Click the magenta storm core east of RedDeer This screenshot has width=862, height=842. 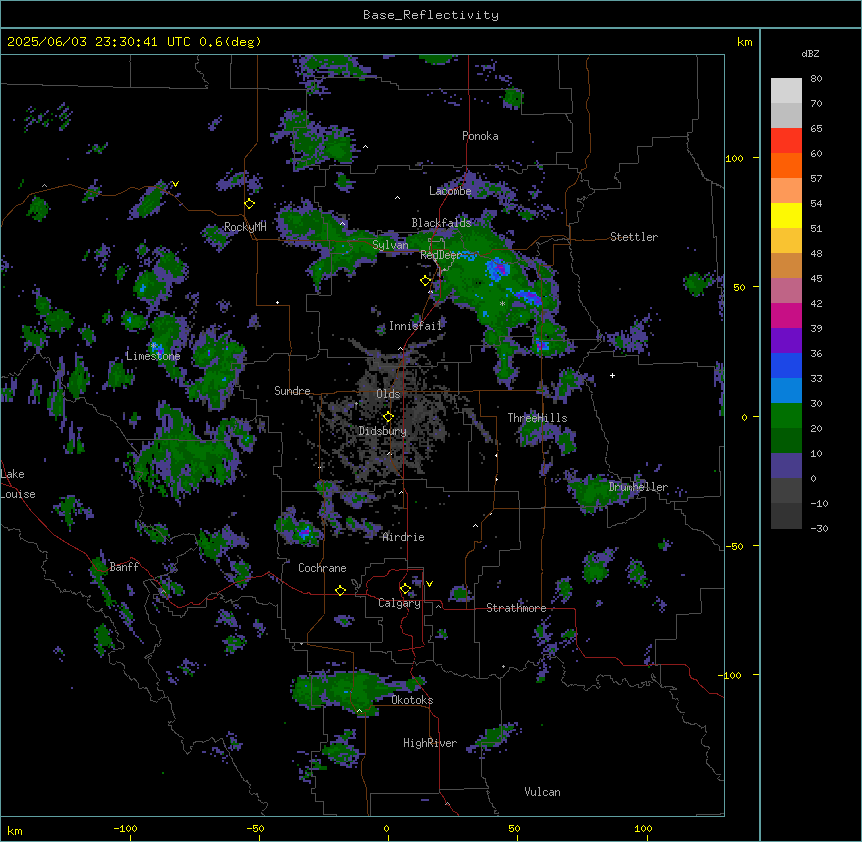pyautogui.click(x=499, y=269)
